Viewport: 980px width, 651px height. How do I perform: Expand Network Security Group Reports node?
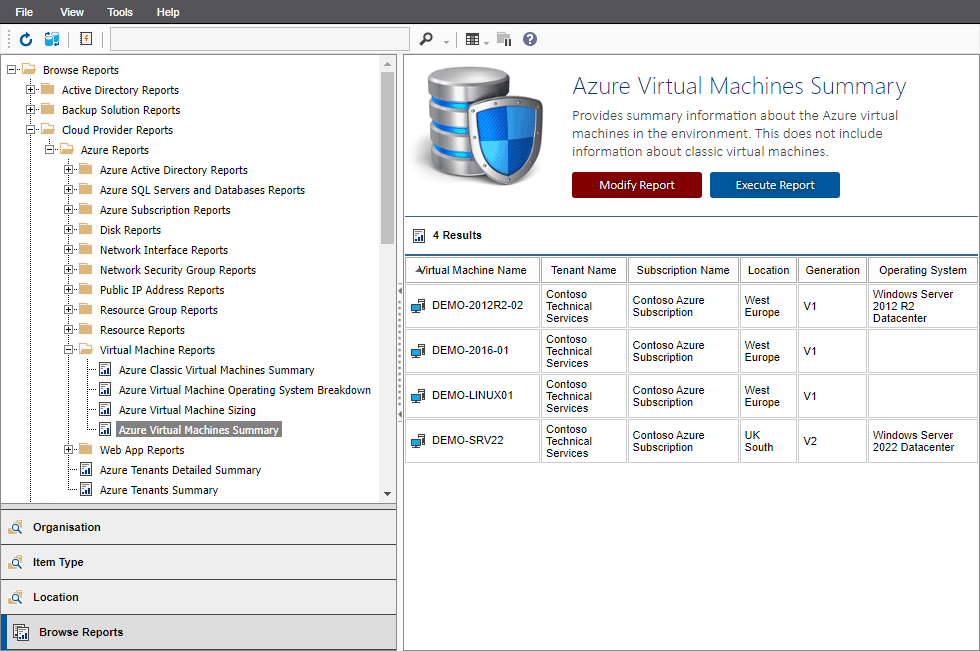[68, 270]
